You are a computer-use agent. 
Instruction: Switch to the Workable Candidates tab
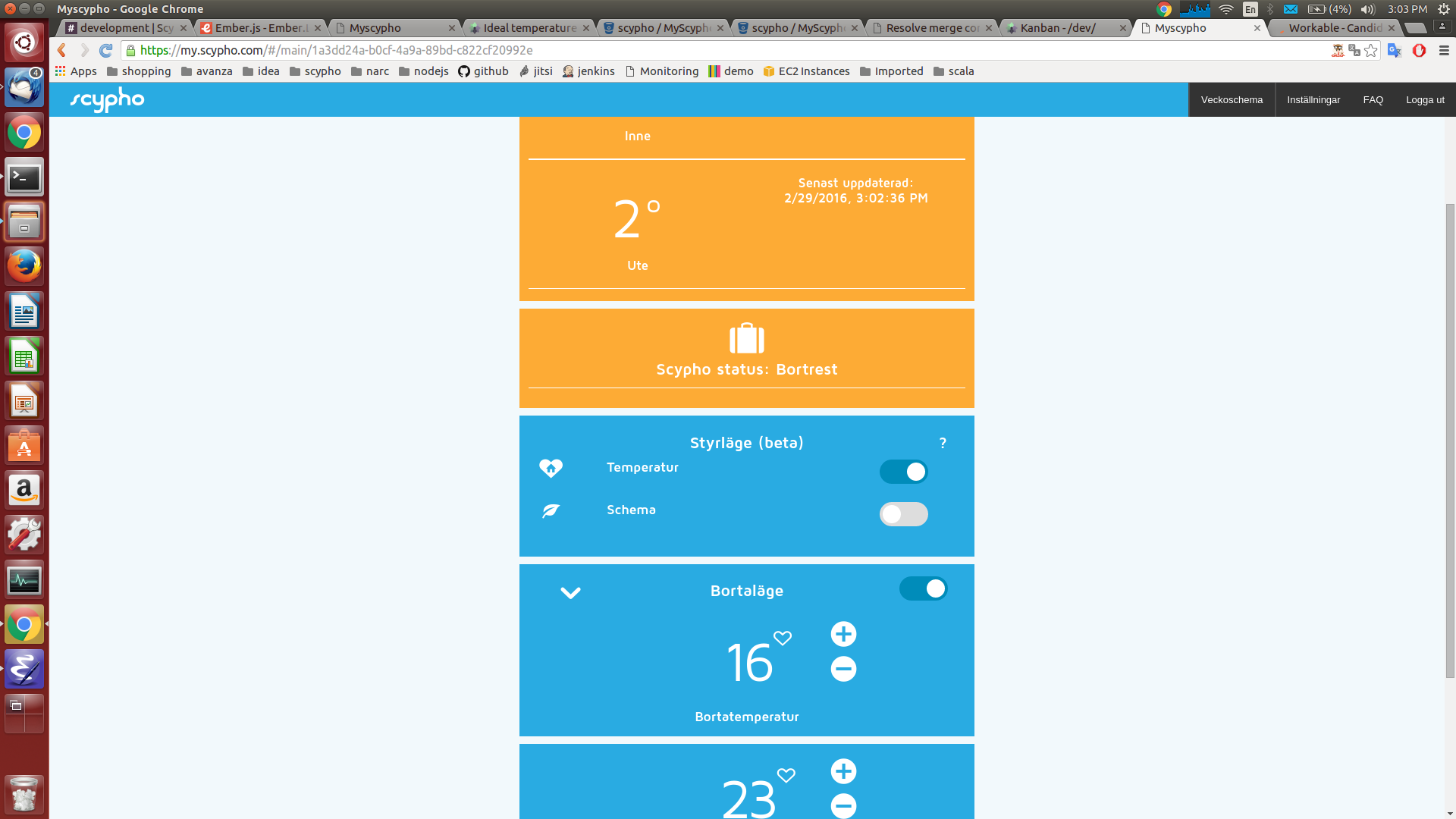click(x=1335, y=28)
